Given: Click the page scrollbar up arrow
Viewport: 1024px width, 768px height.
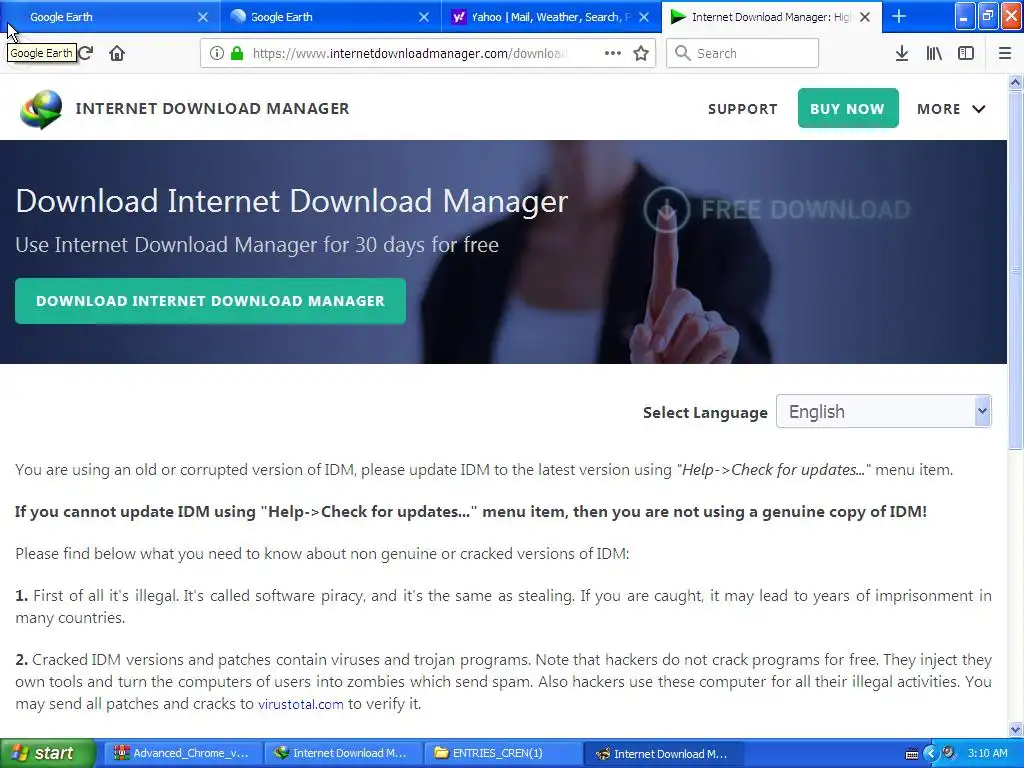Looking at the screenshot, I should click(1015, 82).
